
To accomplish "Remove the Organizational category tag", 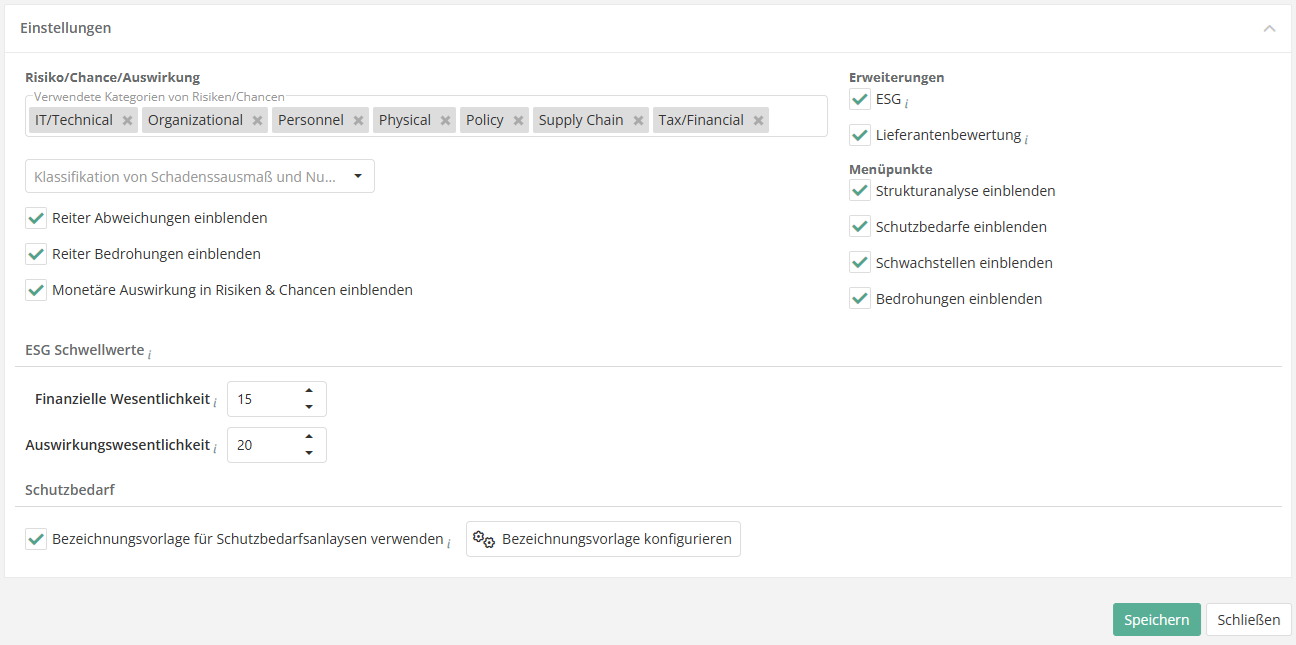I will click(257, 121).
